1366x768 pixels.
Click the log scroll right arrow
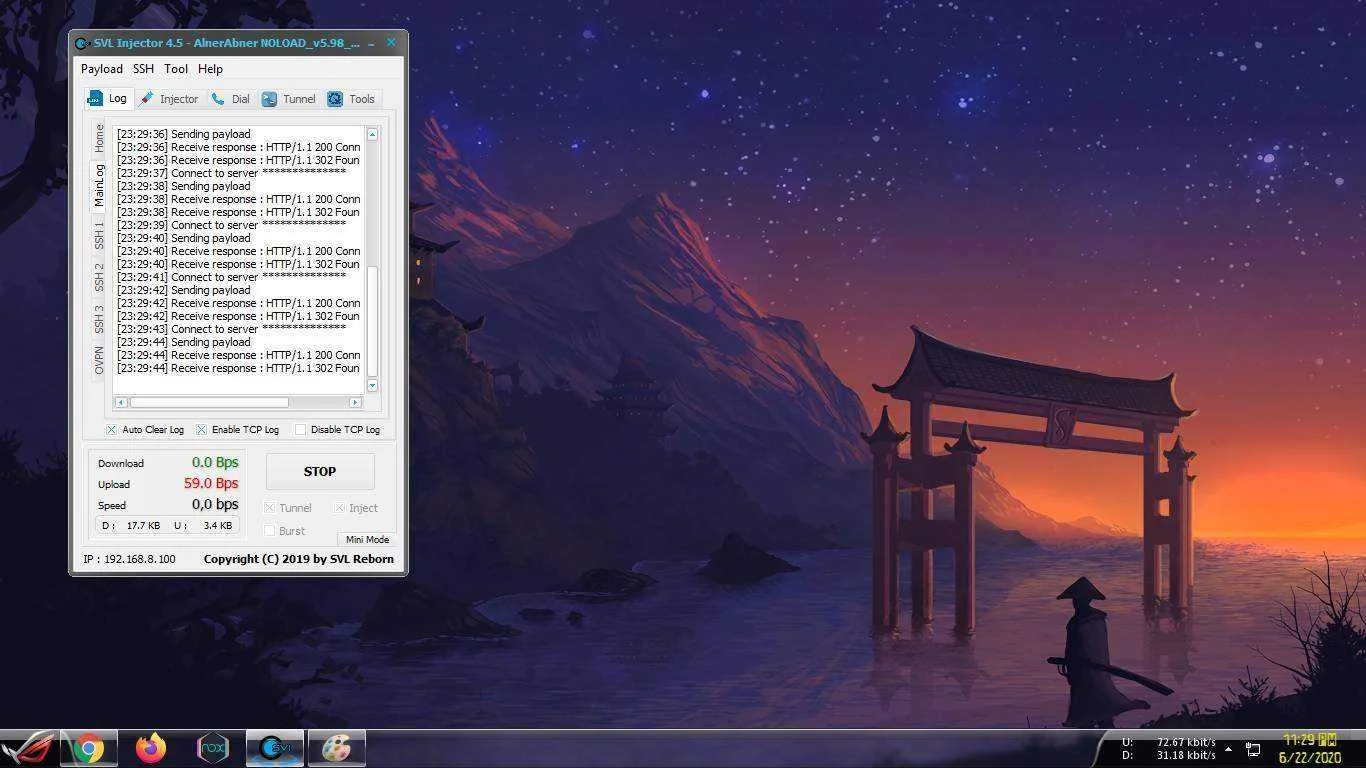tap(355, 402)
